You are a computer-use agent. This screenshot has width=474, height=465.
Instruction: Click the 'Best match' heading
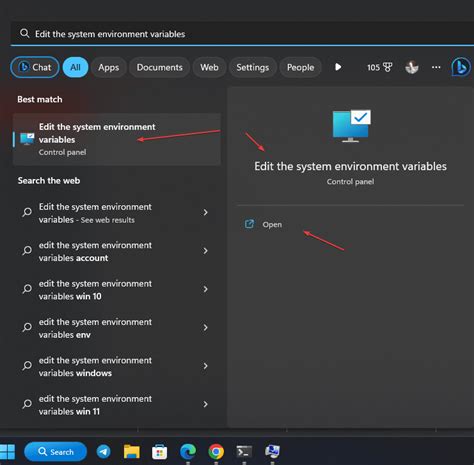click(40, 99)
